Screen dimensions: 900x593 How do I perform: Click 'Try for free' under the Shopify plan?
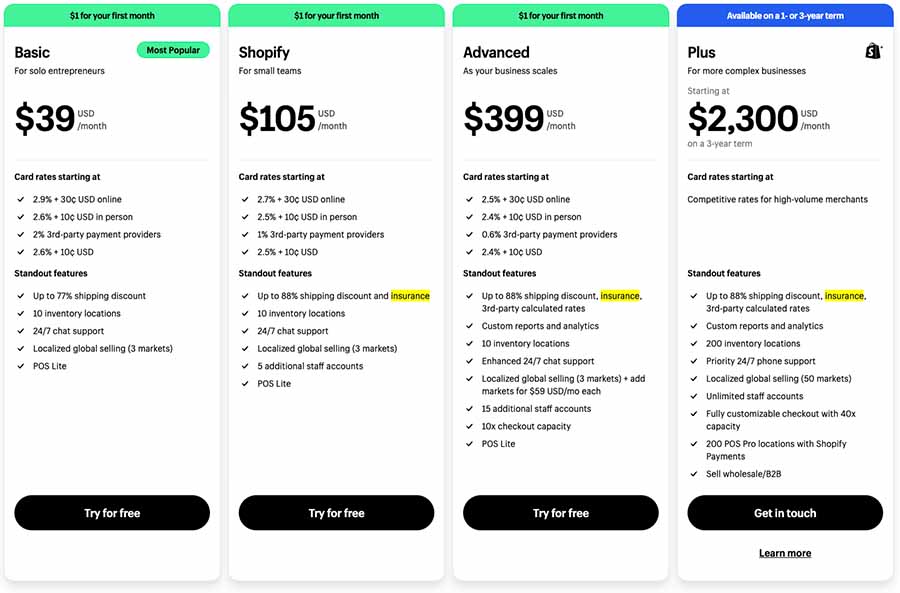336,512
